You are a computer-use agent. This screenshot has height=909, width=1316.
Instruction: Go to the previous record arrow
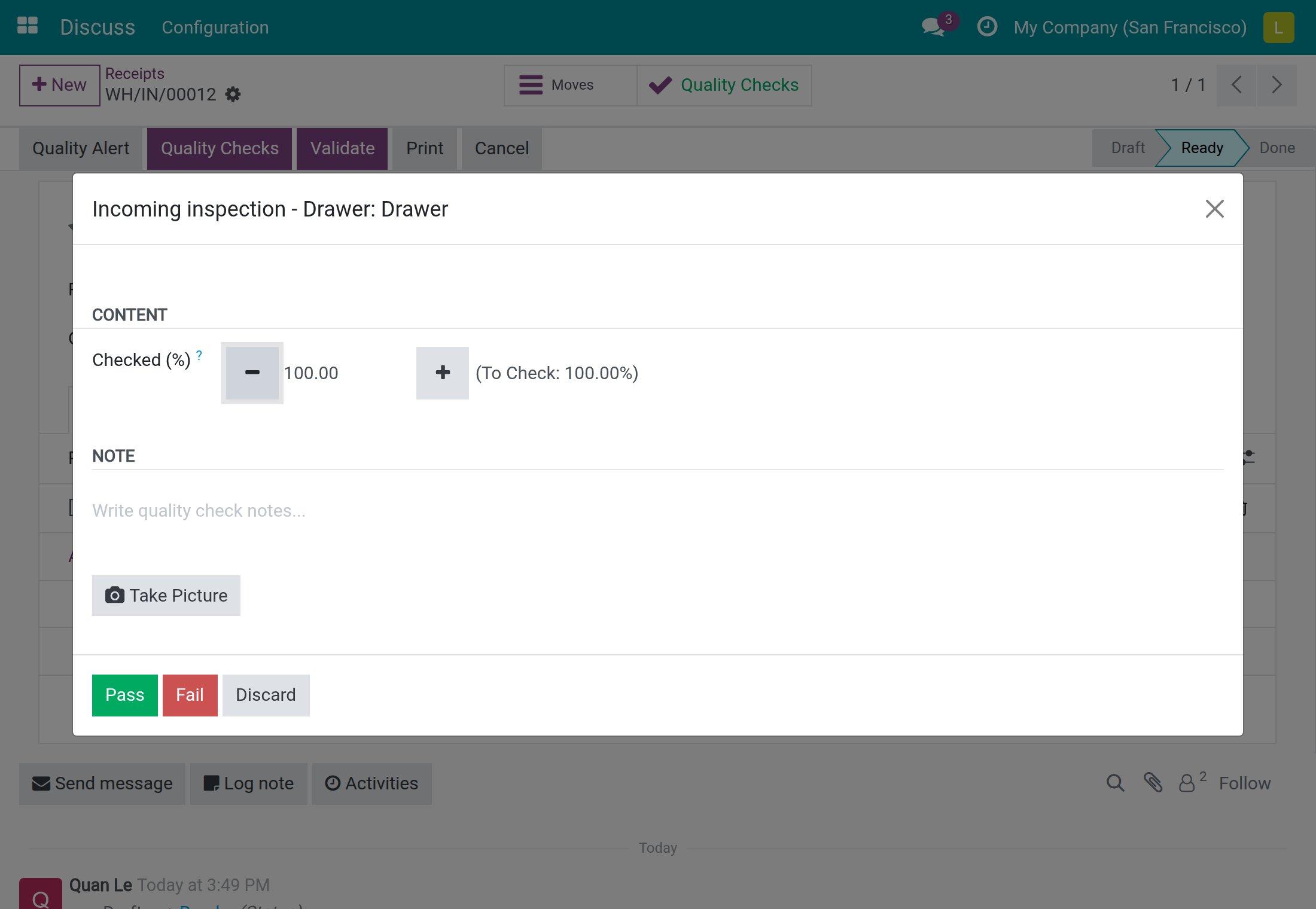pos(1236,85)
